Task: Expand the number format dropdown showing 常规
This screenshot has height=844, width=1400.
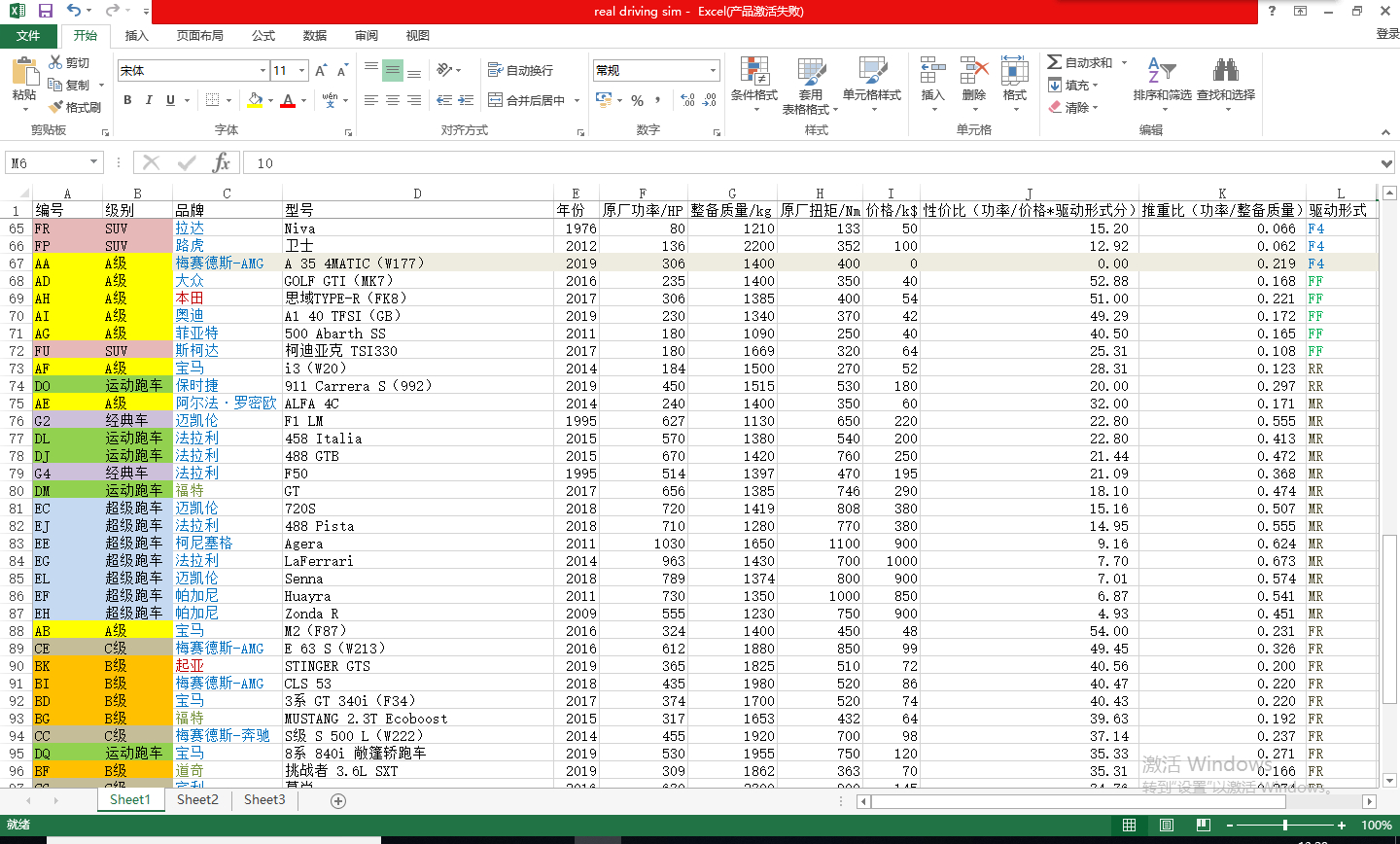Action: point(713,71)
